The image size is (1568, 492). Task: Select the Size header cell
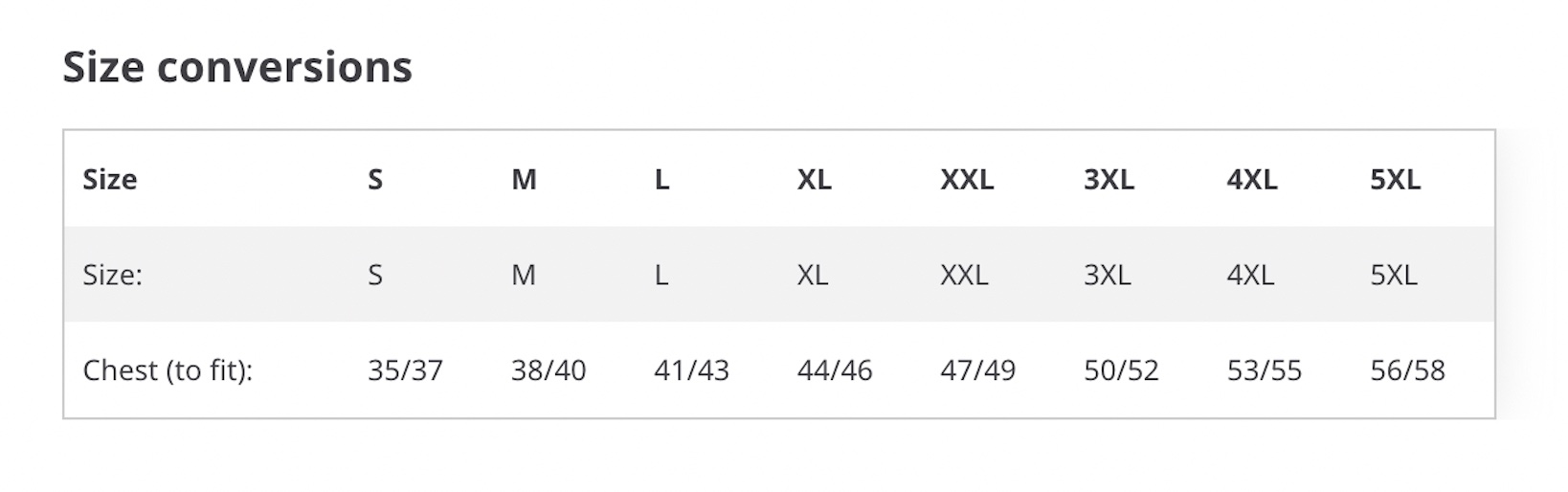pyautogui.click(x=110, y=179)
